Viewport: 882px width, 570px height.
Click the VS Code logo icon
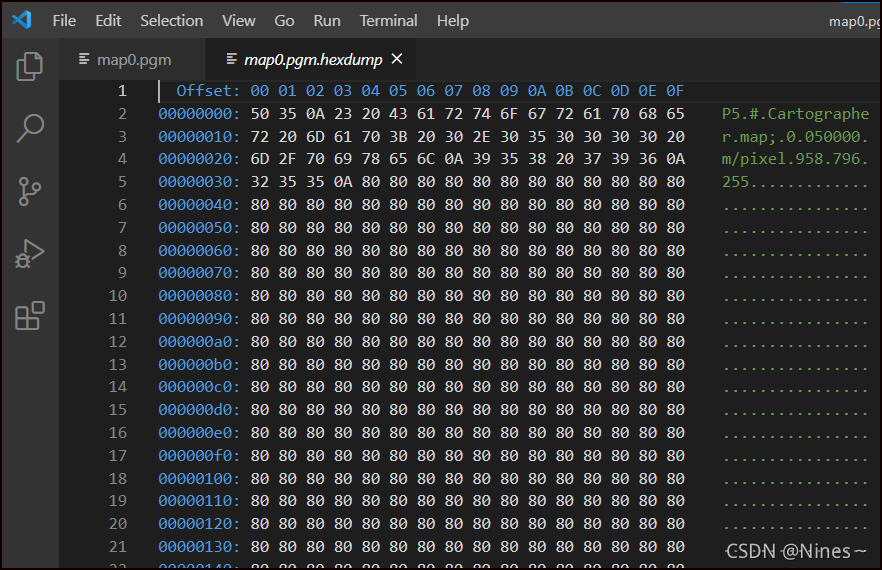(x=22, y=20)
